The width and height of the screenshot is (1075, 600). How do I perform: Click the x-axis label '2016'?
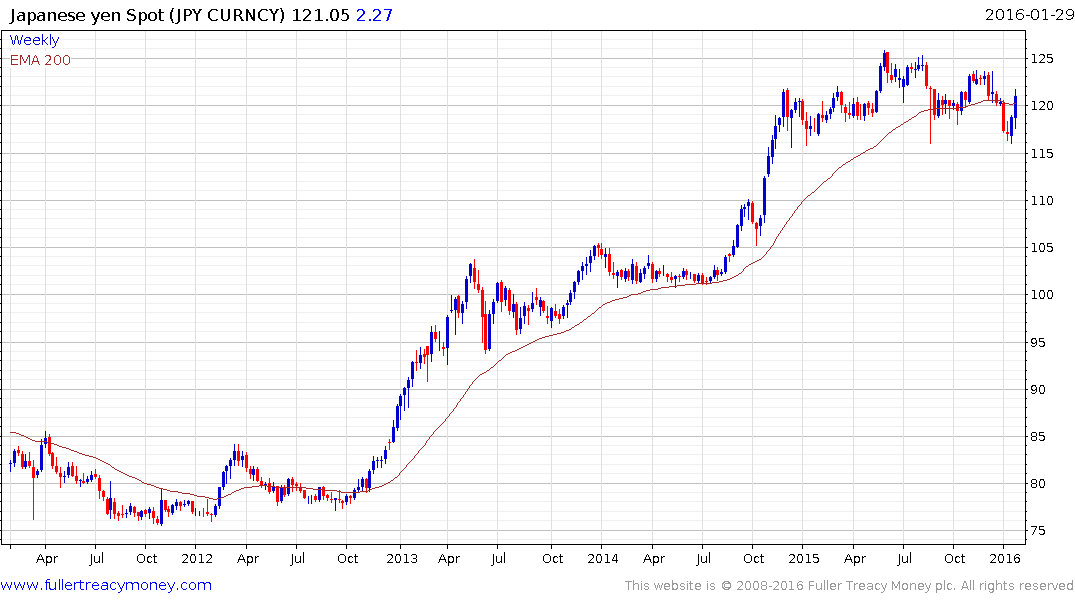point(1005,559)
